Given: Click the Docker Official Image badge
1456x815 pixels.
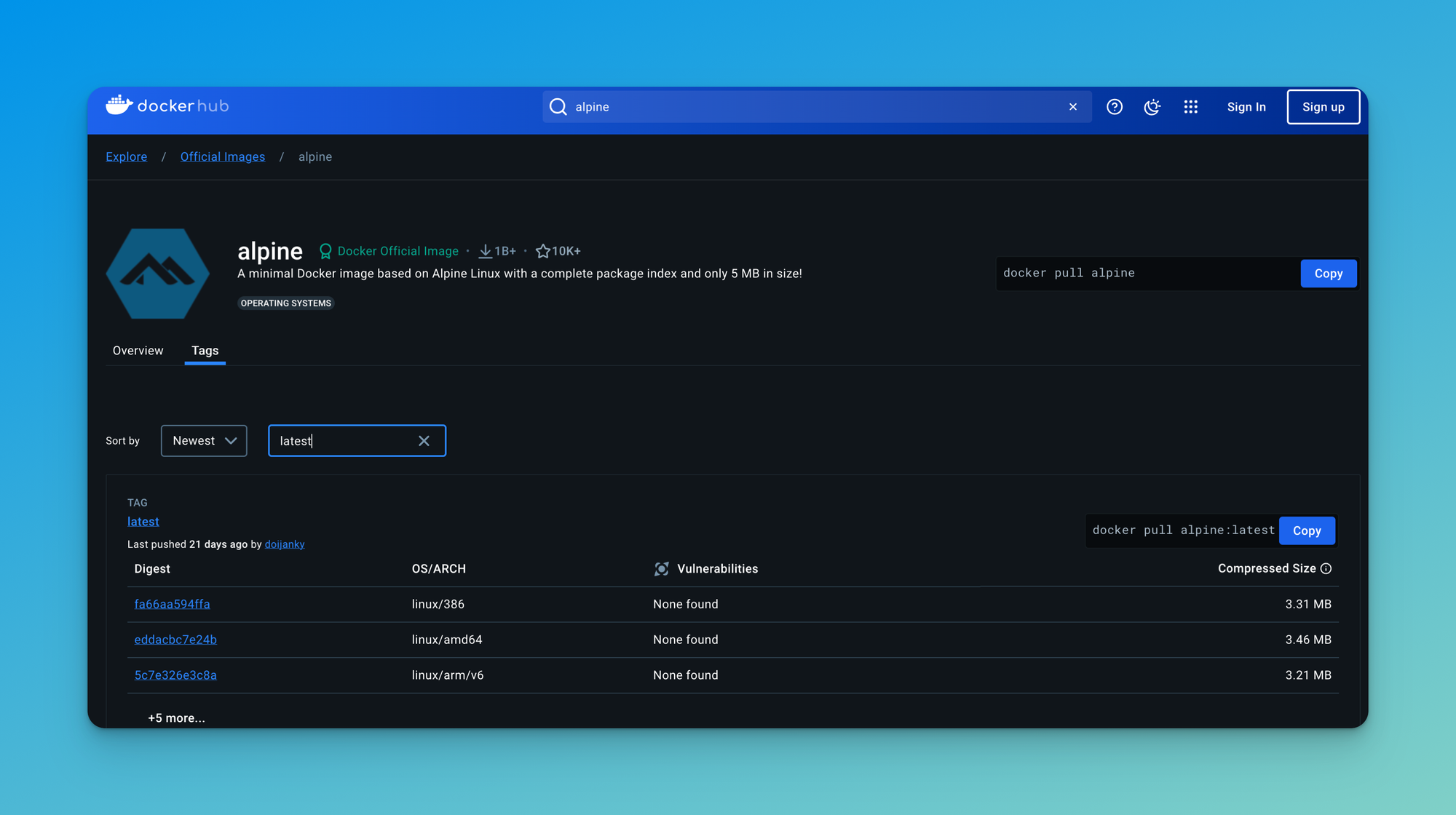Looking at the screenshot, I should 389,251.
